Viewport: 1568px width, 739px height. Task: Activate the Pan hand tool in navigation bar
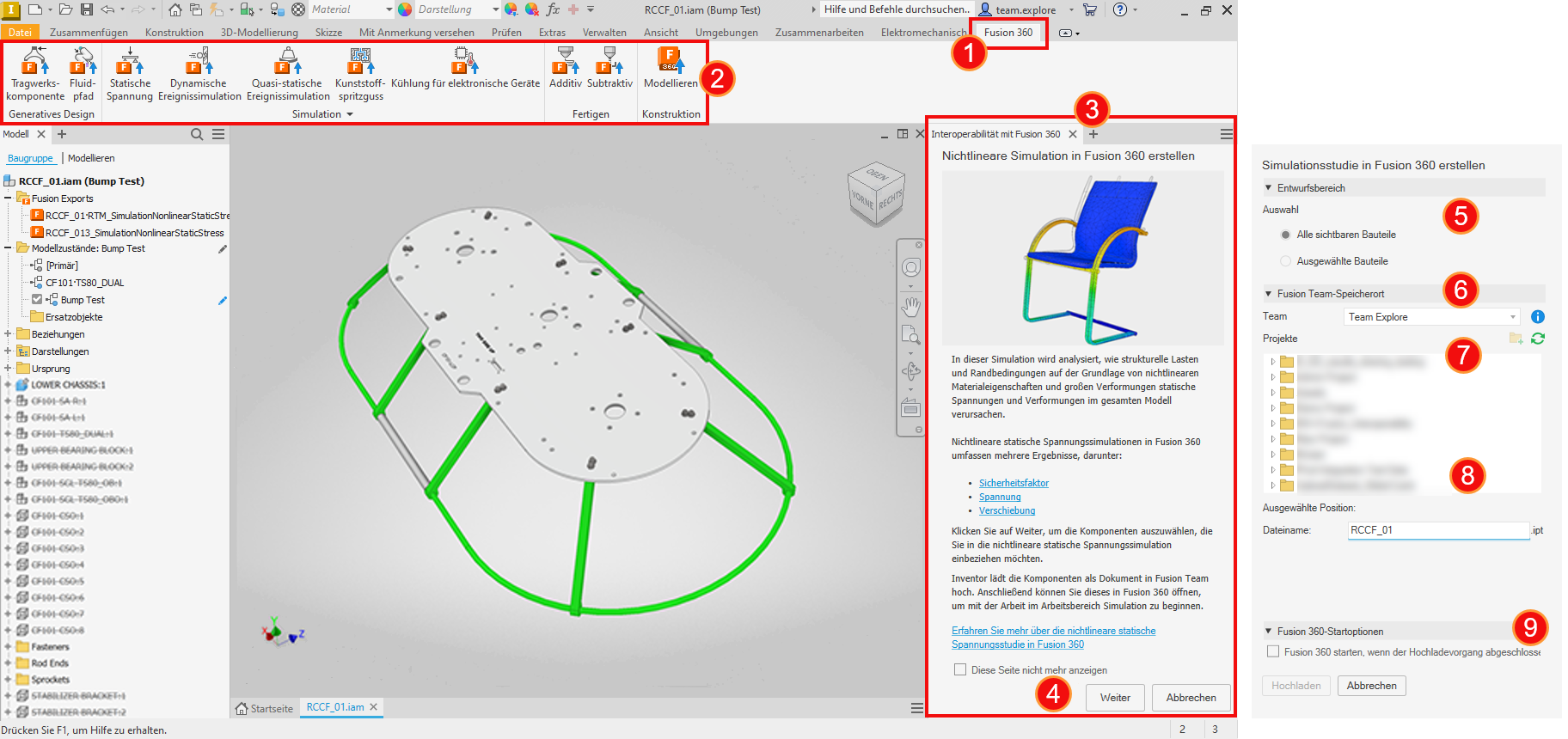910,306
